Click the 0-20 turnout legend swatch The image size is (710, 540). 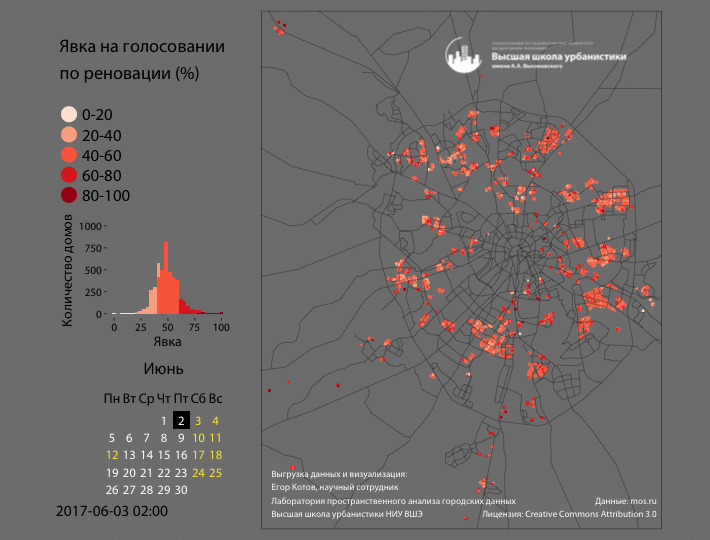click(69, 114)
